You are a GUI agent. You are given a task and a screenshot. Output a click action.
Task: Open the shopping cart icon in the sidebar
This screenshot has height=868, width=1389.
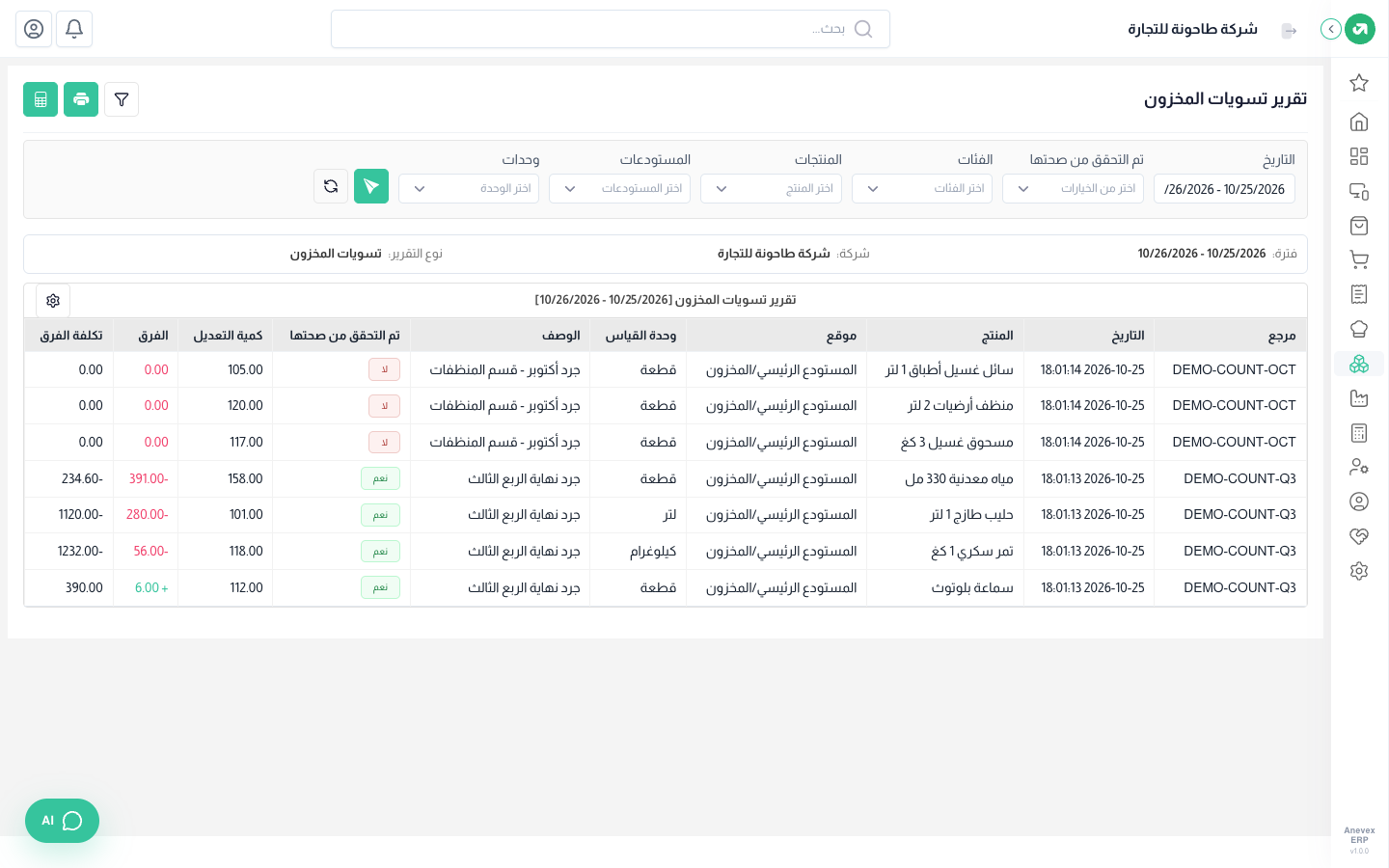coord(1359,259)
